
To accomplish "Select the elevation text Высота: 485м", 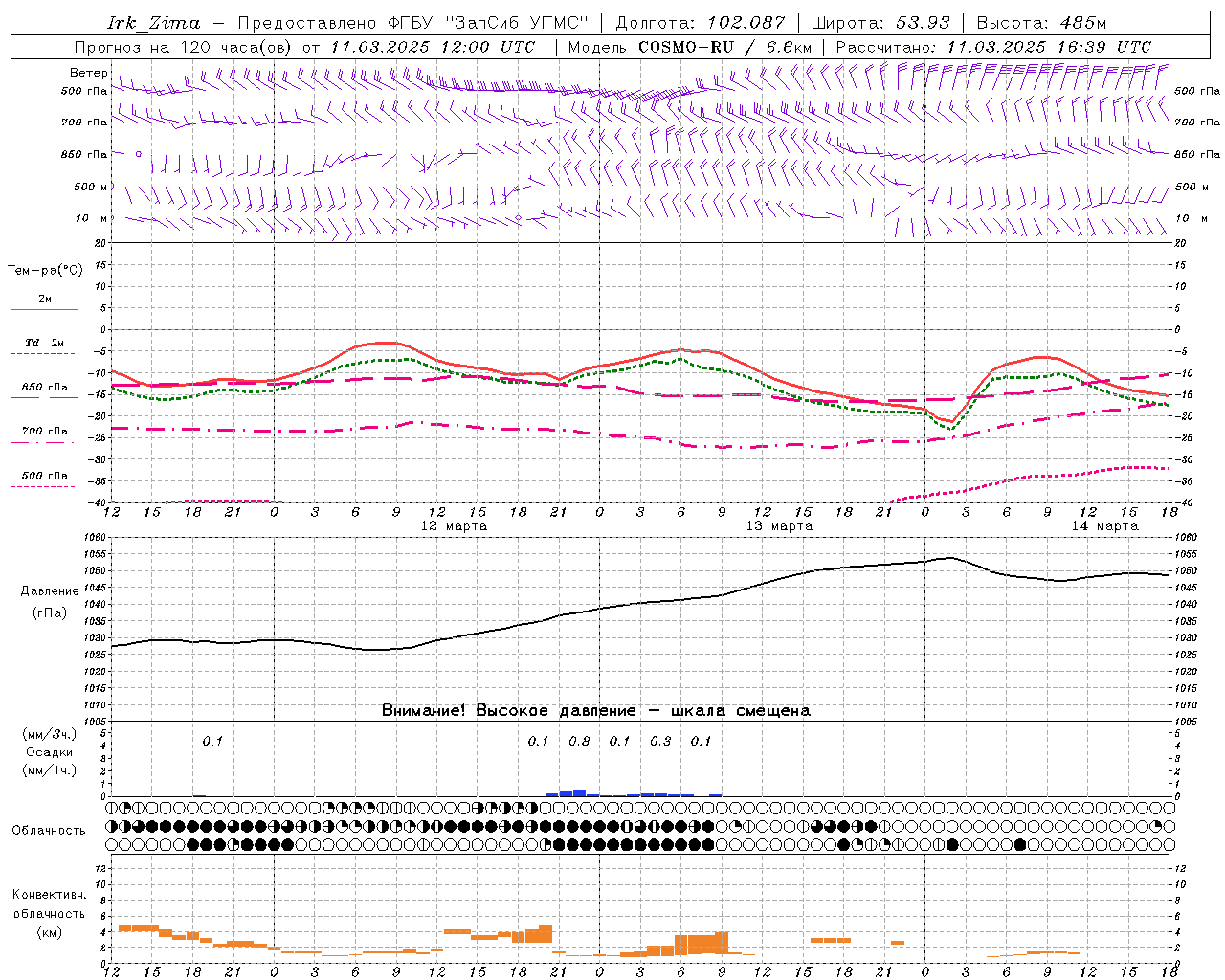I will point(1041,23).
